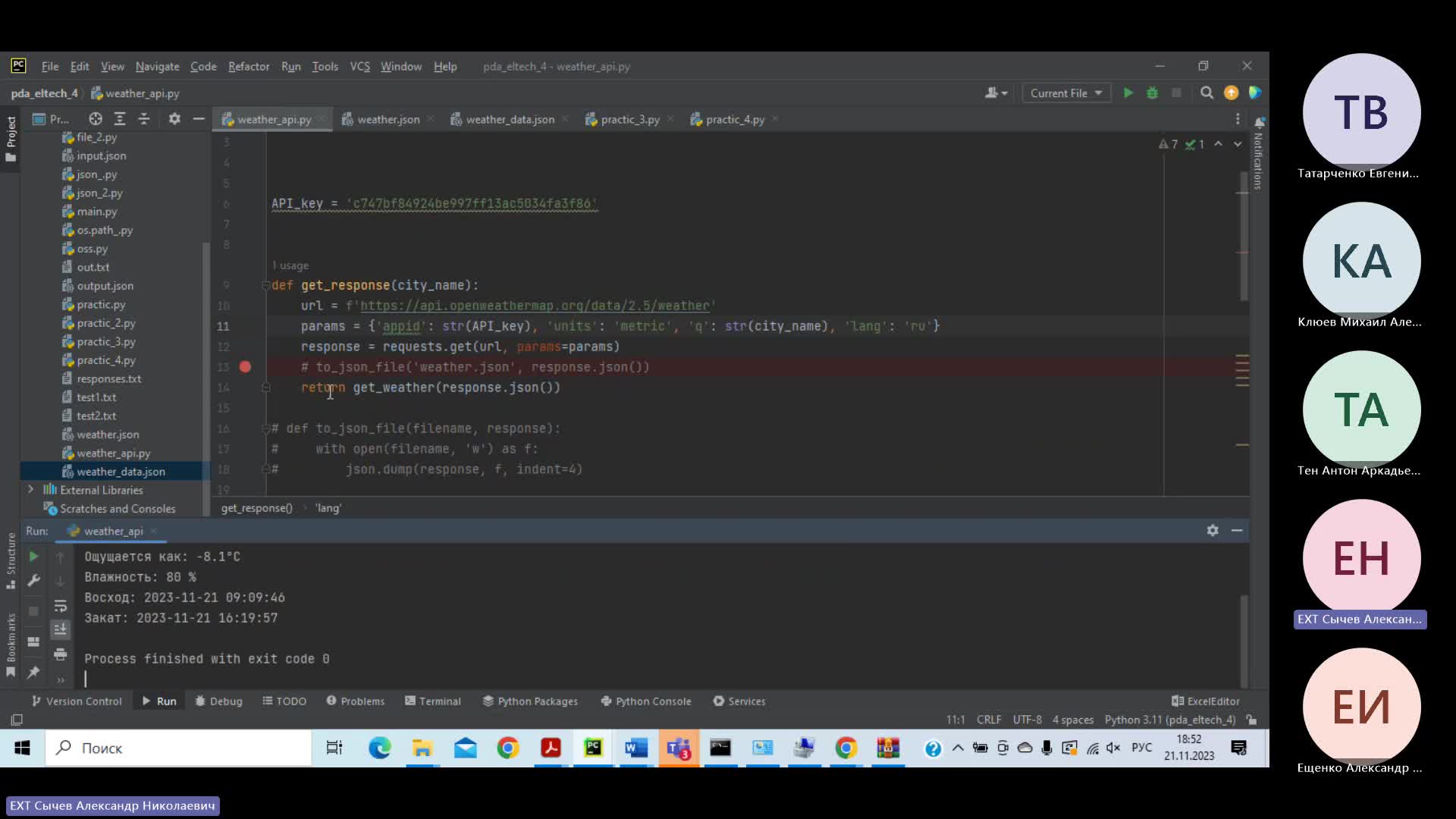
Task: Open Python Packages tool window
Action: pyautogui.click(x=530, y=701)
